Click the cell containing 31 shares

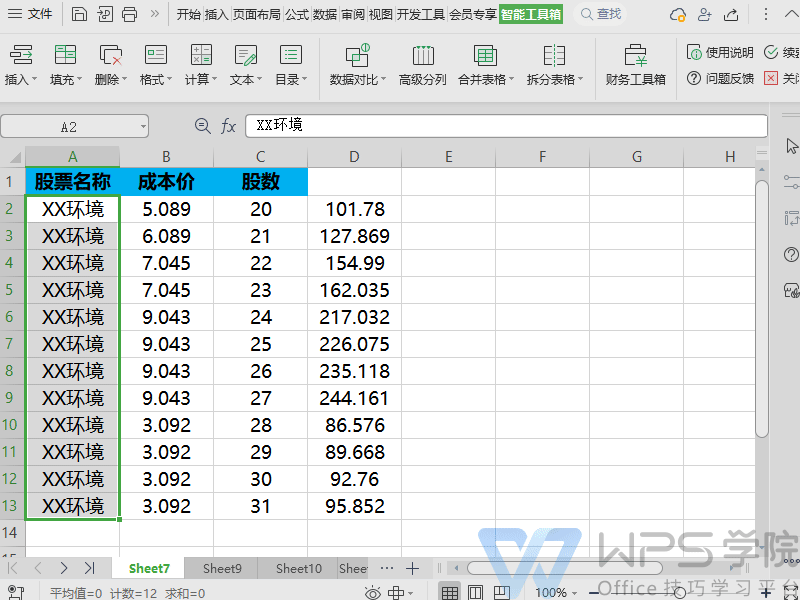[x=260, y=506]
